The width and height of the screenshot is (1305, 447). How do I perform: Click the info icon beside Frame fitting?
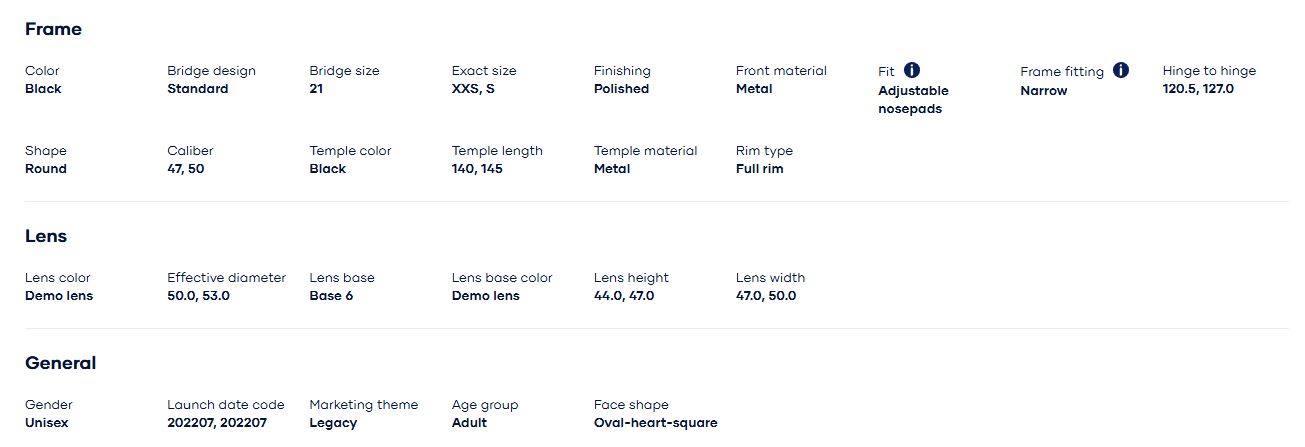tap(1121, 70)
